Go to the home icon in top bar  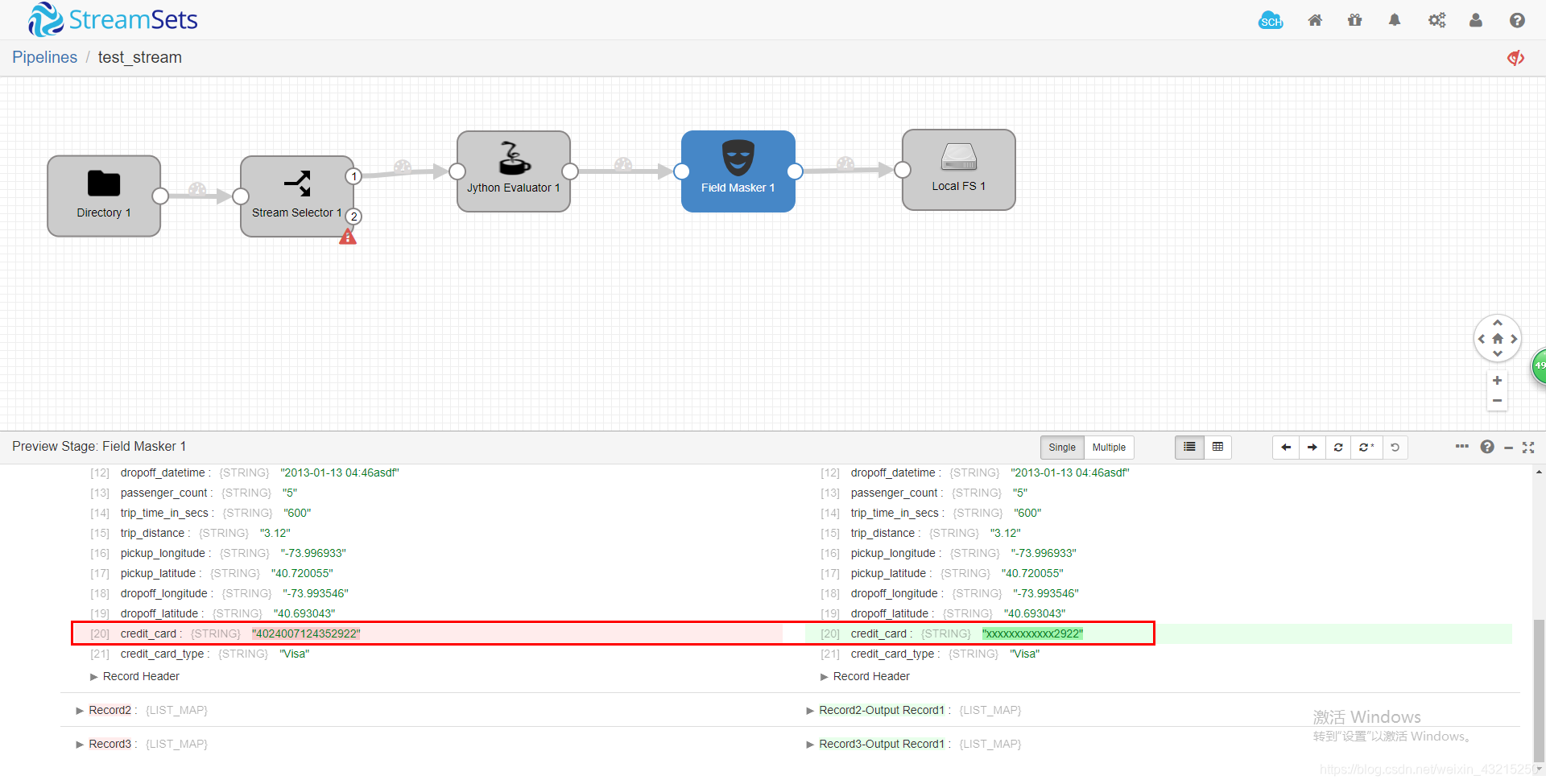[1315, 20]
